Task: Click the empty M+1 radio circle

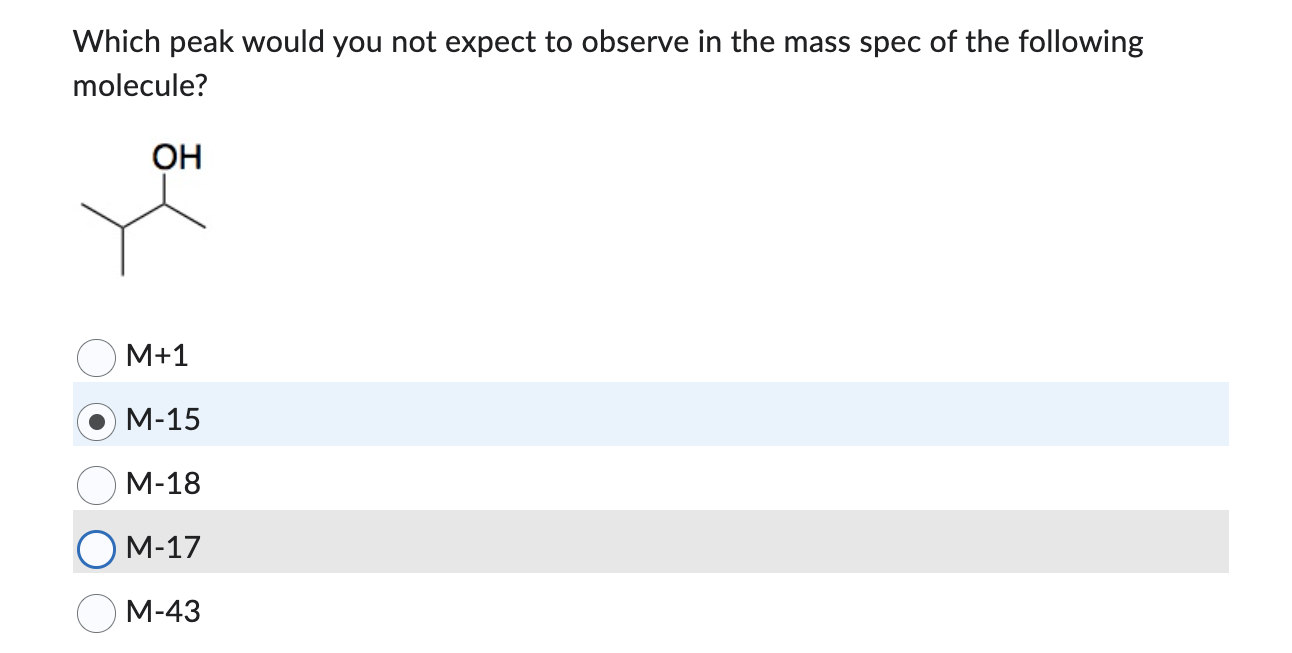Action: click(96, 356)
